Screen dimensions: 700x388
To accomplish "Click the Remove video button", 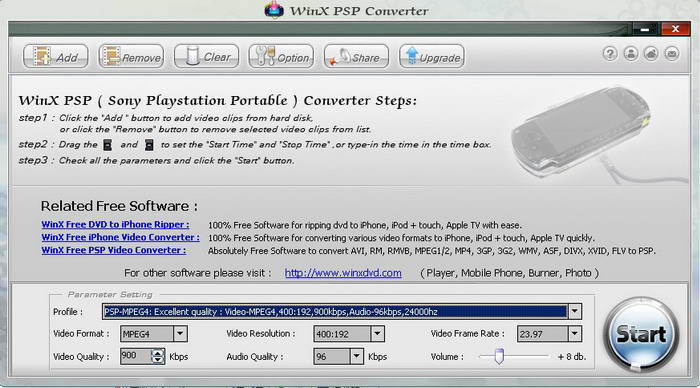I will pyautogui.click(x=131, y=57).
